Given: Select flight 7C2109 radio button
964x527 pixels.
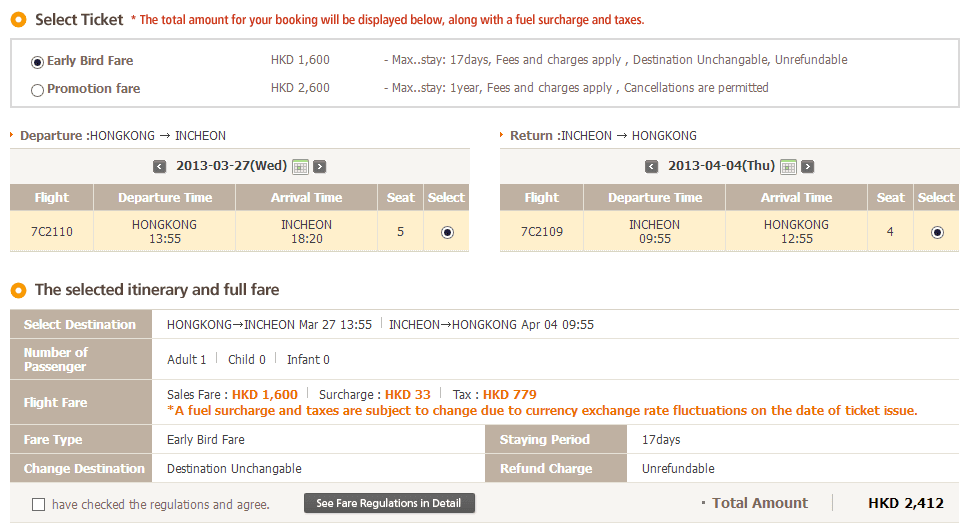Looking at the screenshot, I should 937,232.
